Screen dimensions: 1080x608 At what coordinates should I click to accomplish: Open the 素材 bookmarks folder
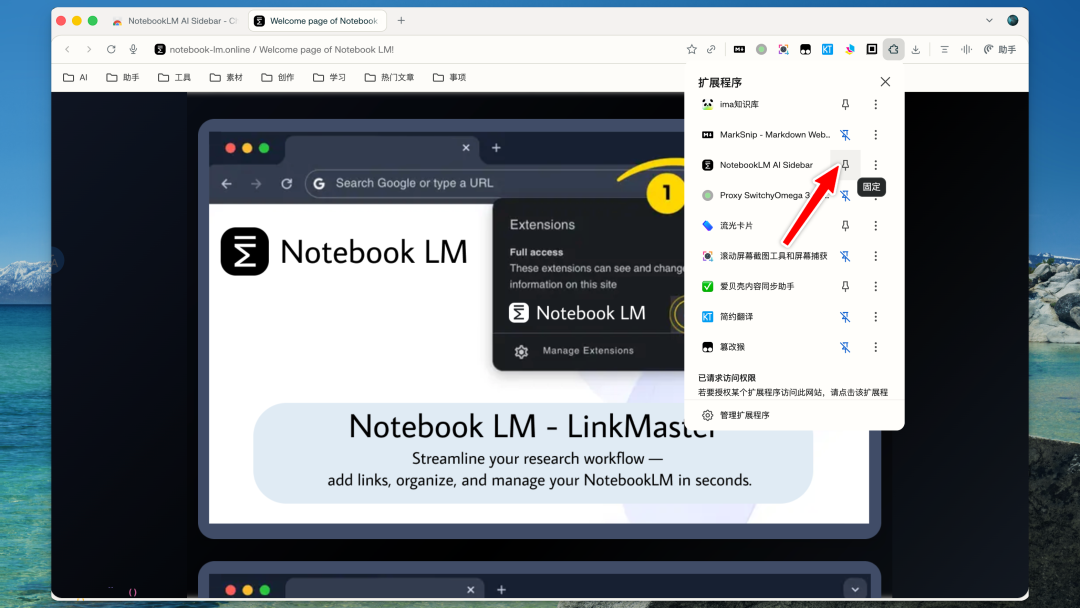point(226,77)
